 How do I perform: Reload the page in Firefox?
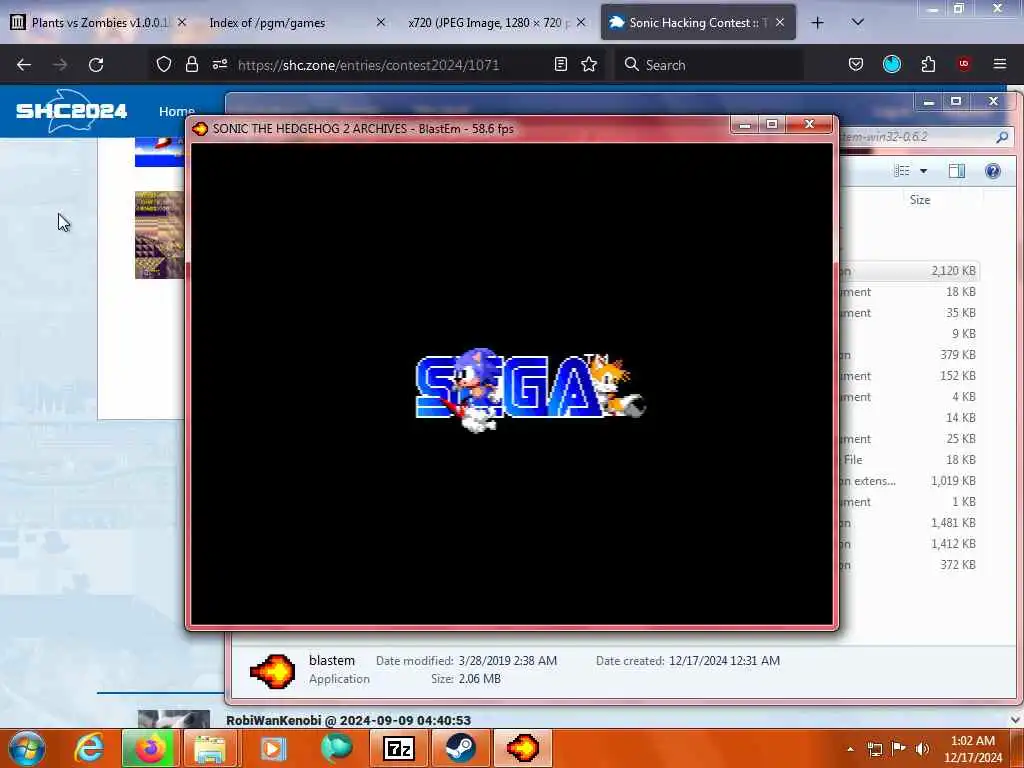(x=96, y=65)
